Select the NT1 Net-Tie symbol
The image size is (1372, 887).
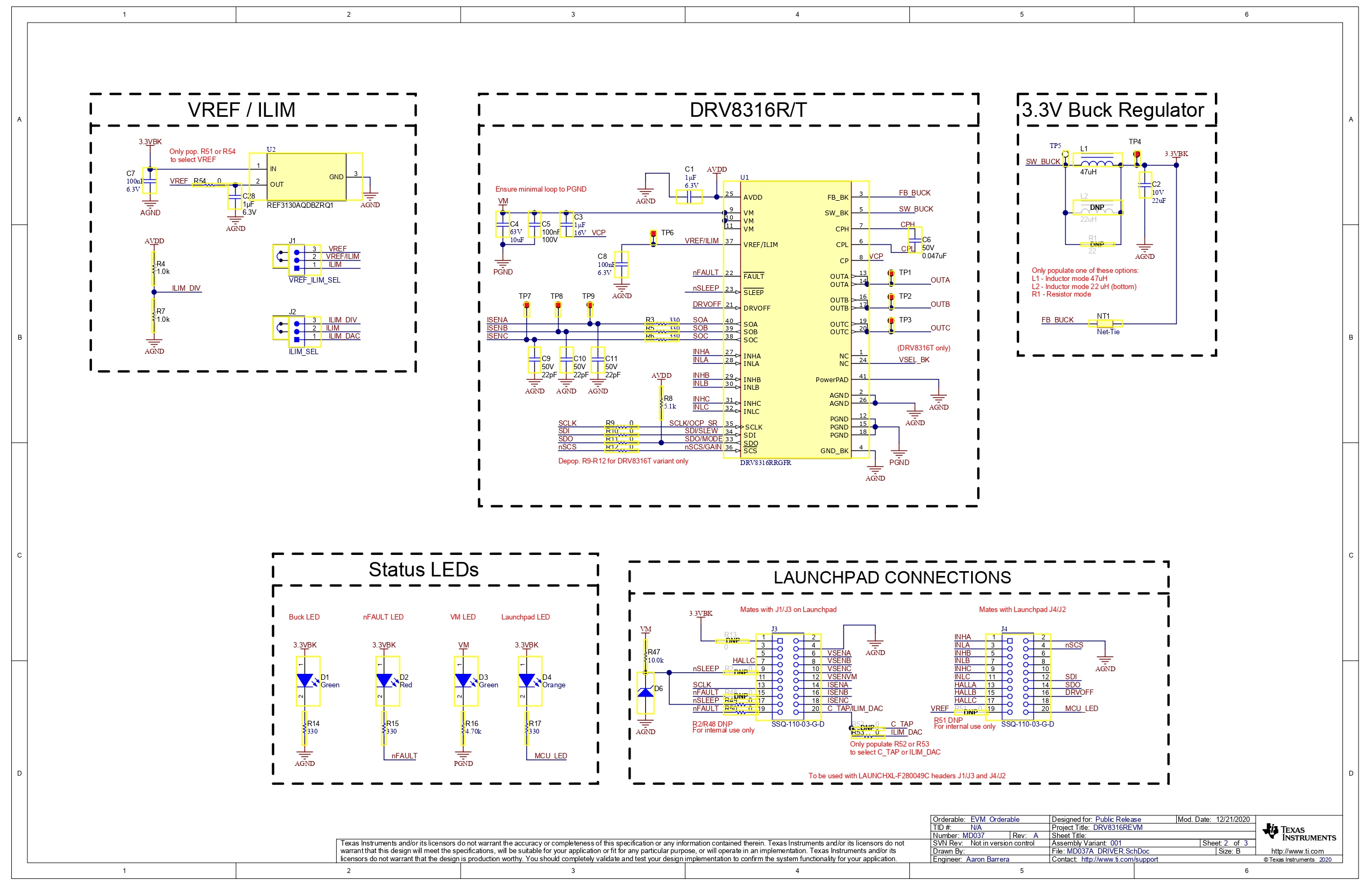point(1105,323)
